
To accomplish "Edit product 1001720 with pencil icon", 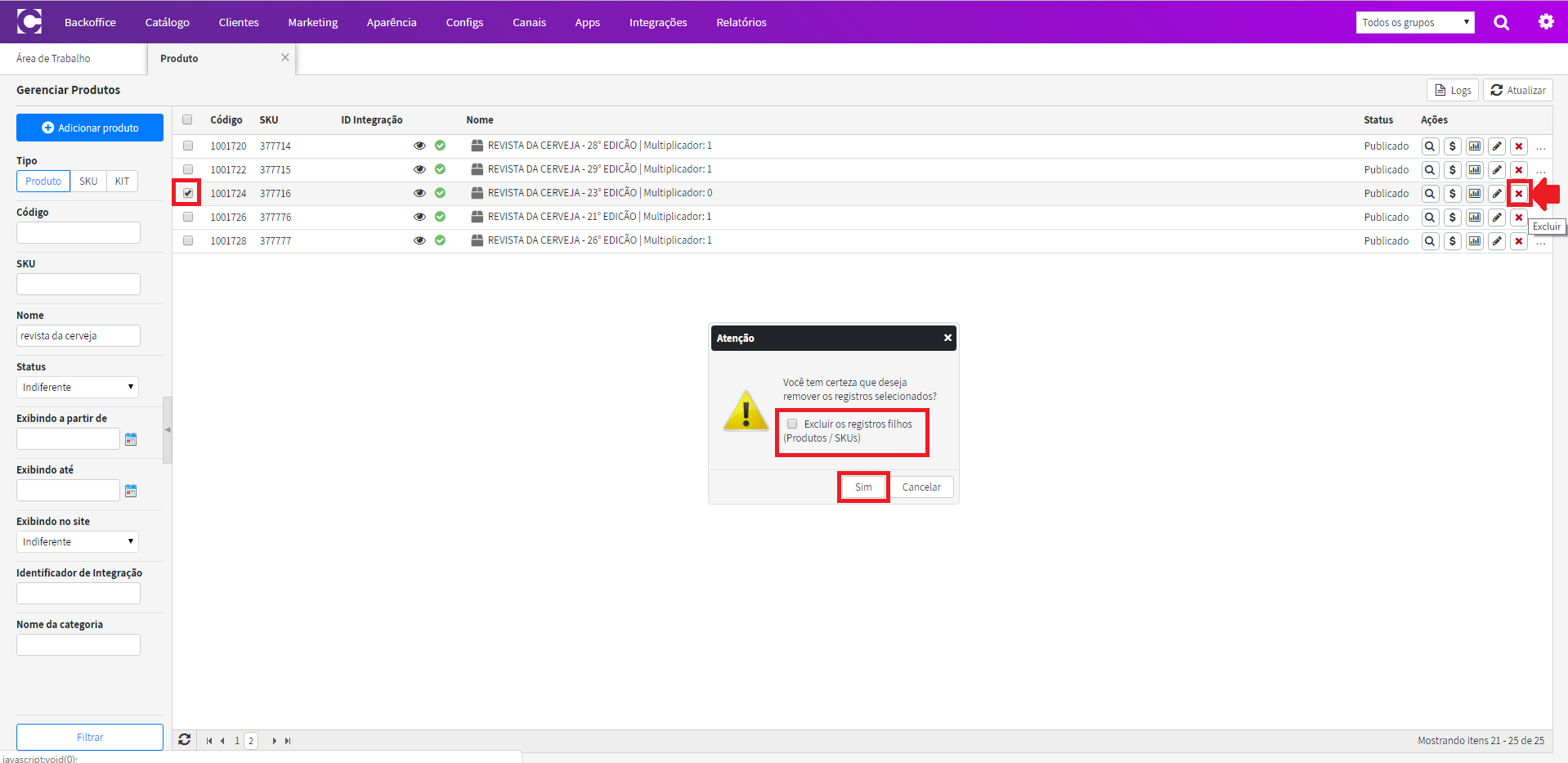I will point(1496,146).
